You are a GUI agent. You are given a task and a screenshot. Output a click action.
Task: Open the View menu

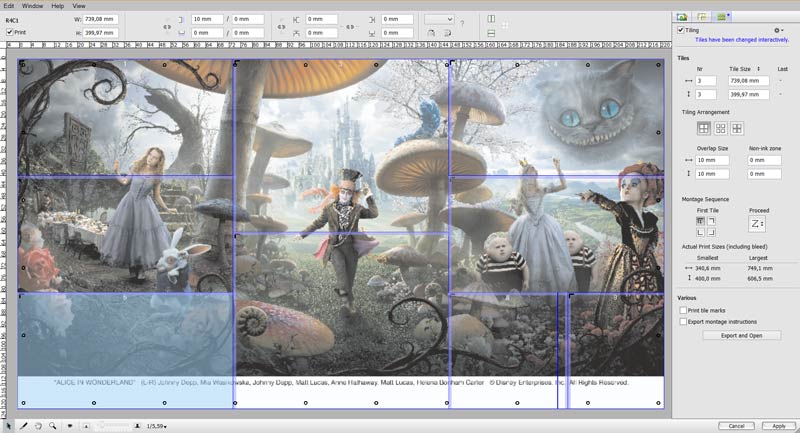pos(79,6)
